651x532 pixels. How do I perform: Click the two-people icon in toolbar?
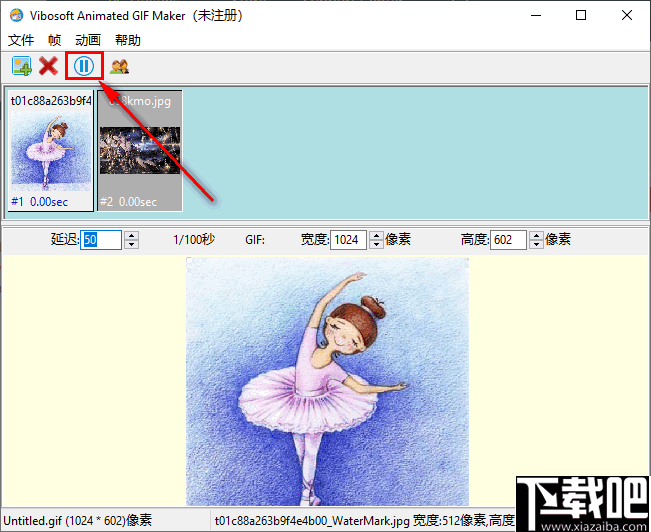tap(119, 66)
